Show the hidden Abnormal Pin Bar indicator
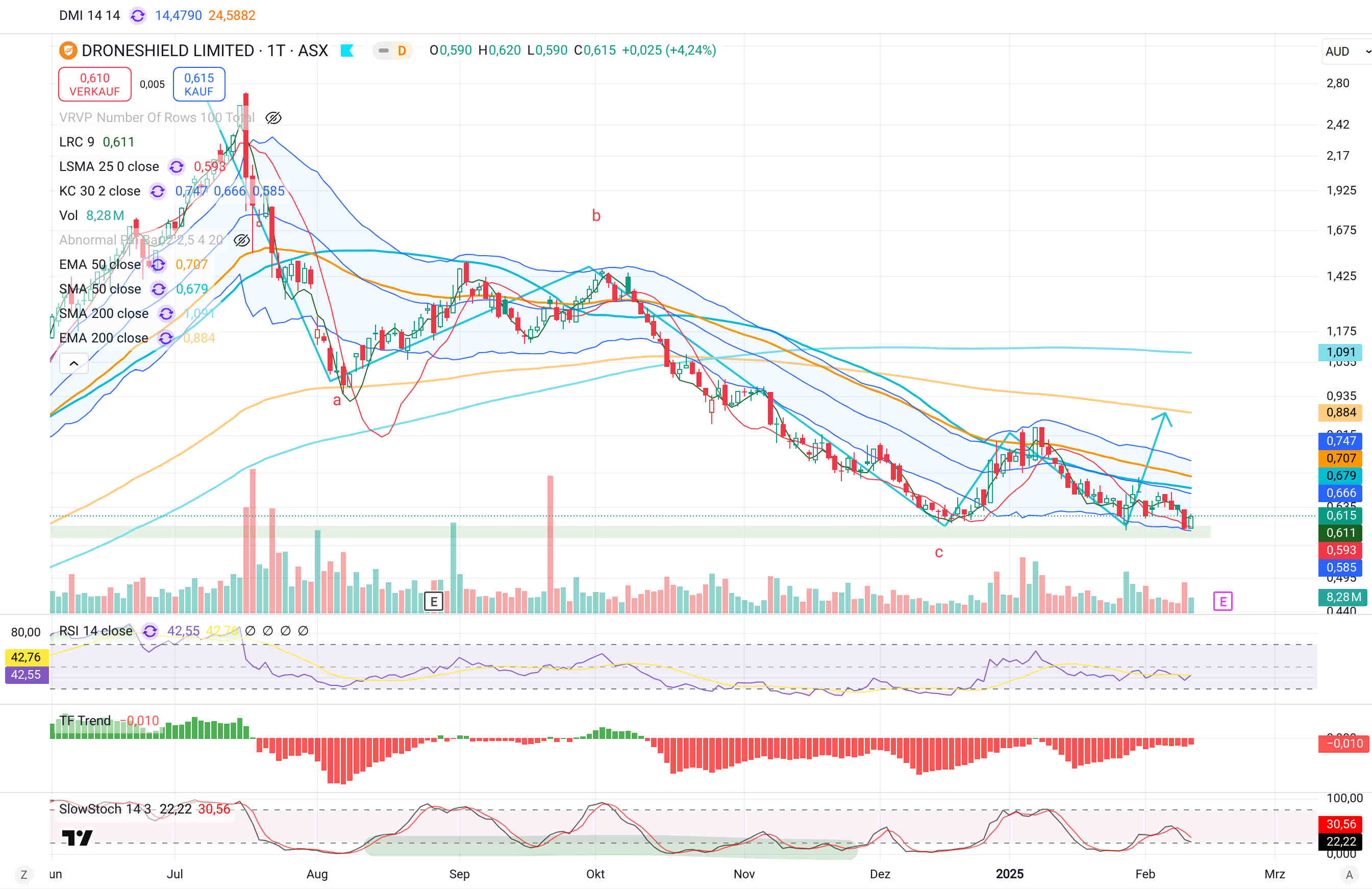This screenshot has height=889, width=1372. [x=241, y=240]
